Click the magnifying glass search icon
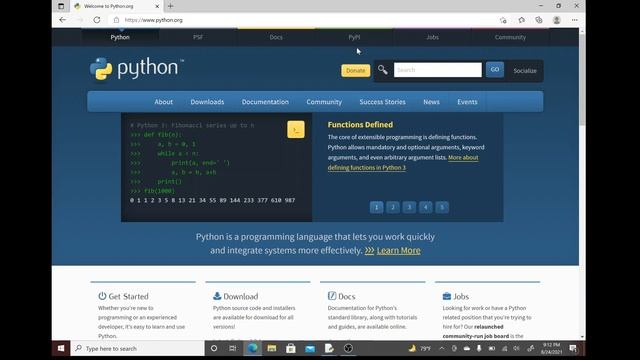This screenshot has height=360, width=640. click(382, 70)
